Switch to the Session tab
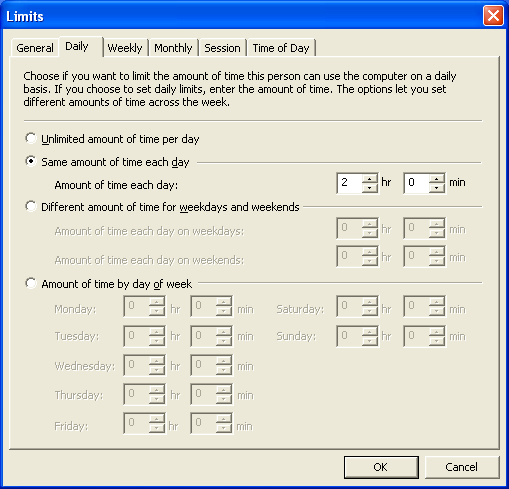 click(x=222, y=48)
